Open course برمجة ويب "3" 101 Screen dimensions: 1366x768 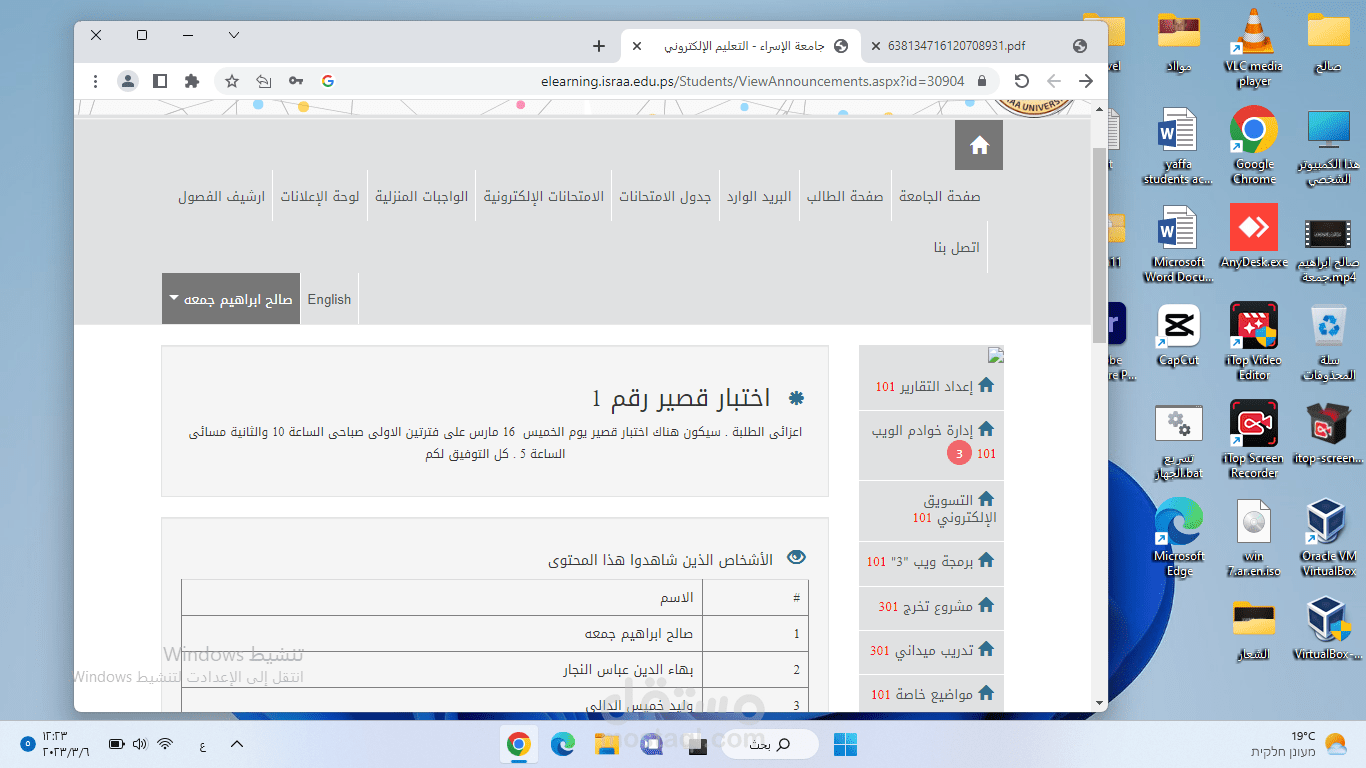[x=932, y=562]
